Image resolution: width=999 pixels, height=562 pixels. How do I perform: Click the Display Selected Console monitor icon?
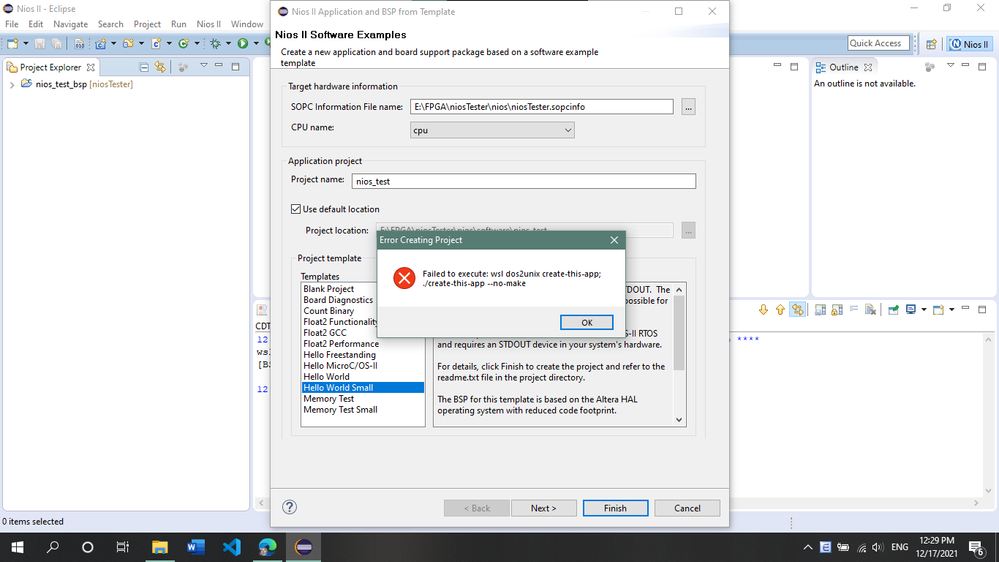point(911,310)
